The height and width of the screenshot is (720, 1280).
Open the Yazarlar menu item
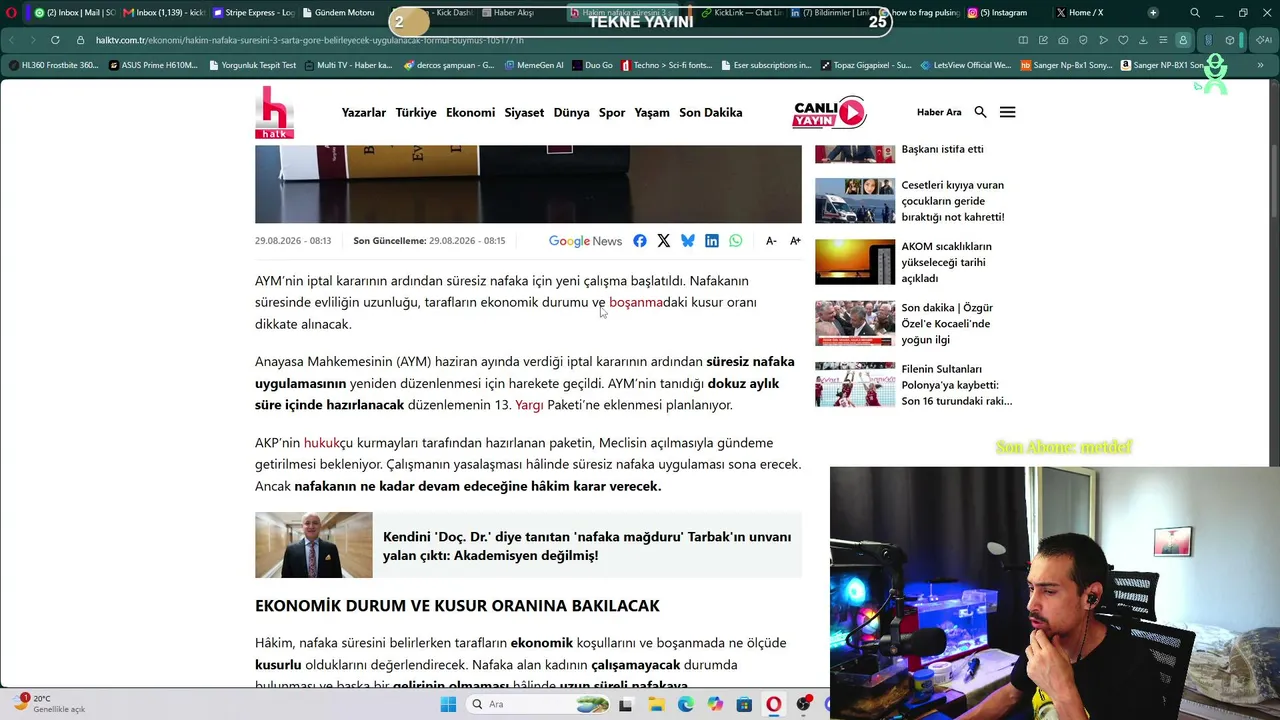(x=364, y=112)
